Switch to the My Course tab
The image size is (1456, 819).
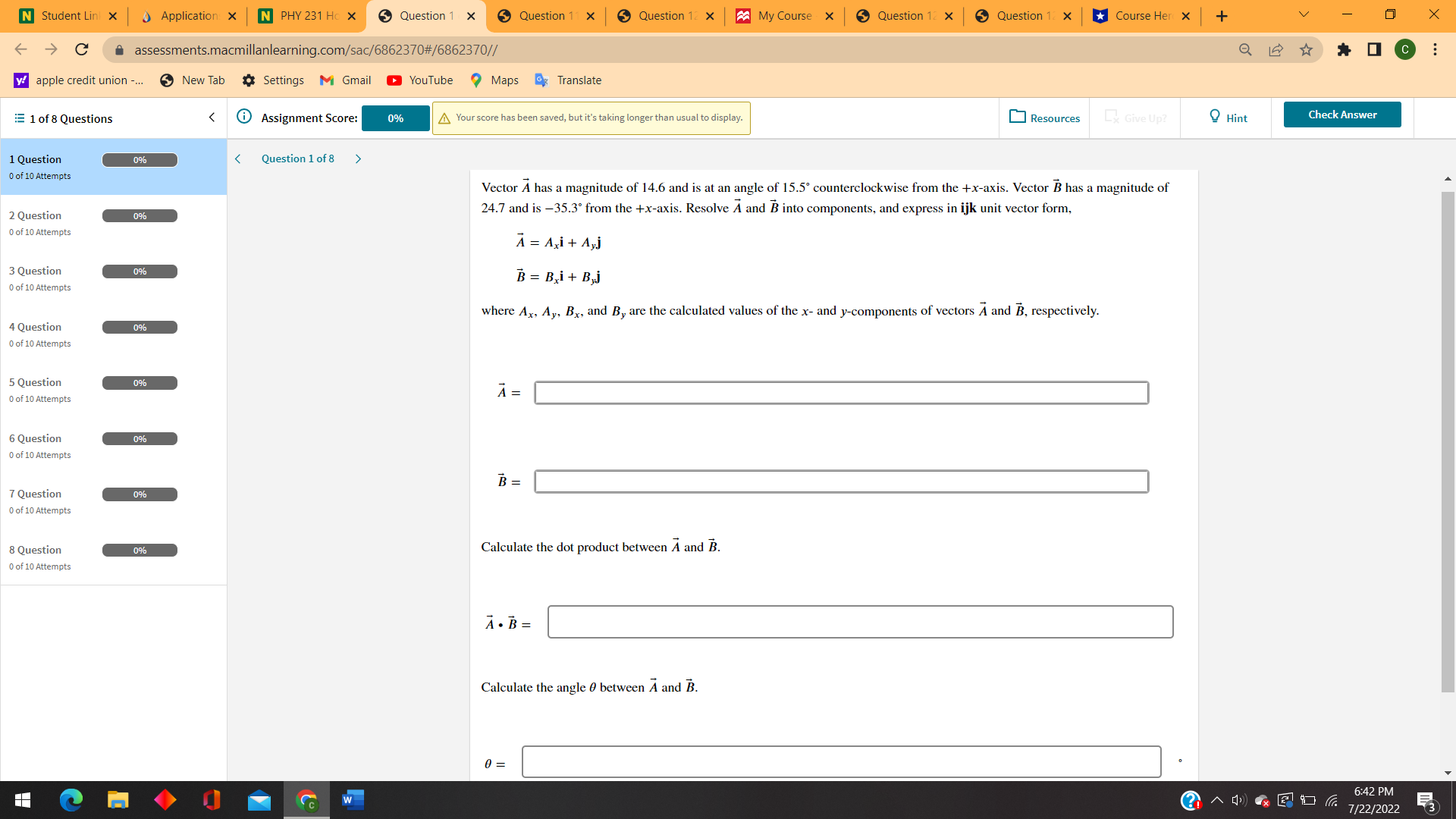(x=783, y=15)
